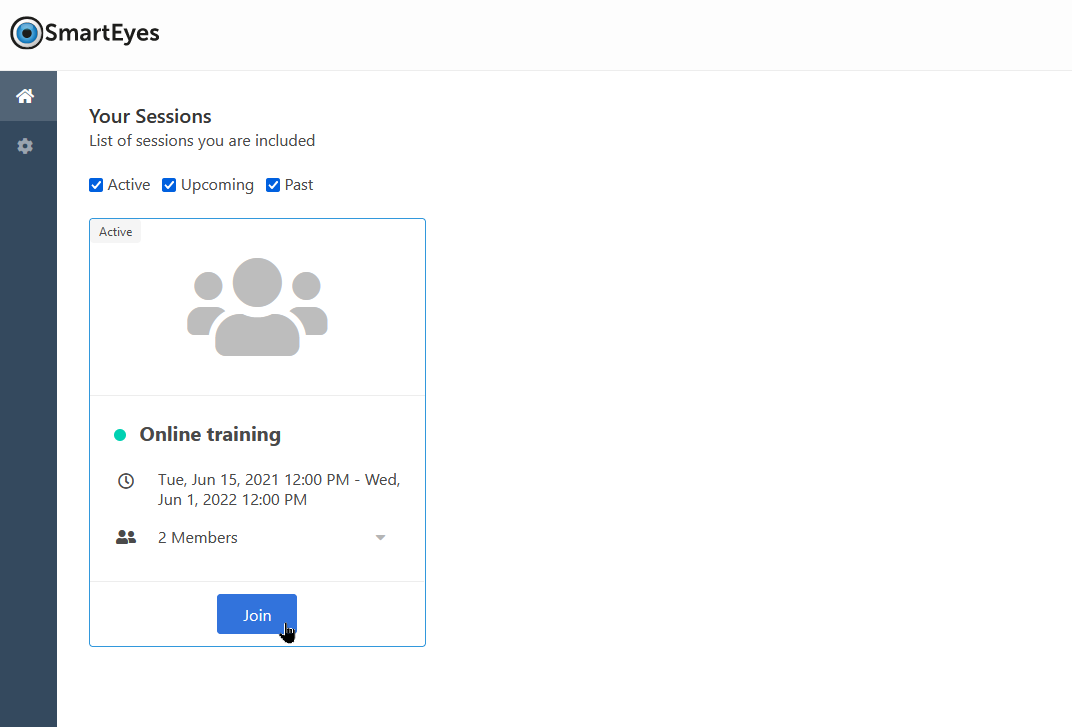The height and width of the screenshot is (727, 1072).
Task: Click the clock icon beside session date
Action: [126, 481]
